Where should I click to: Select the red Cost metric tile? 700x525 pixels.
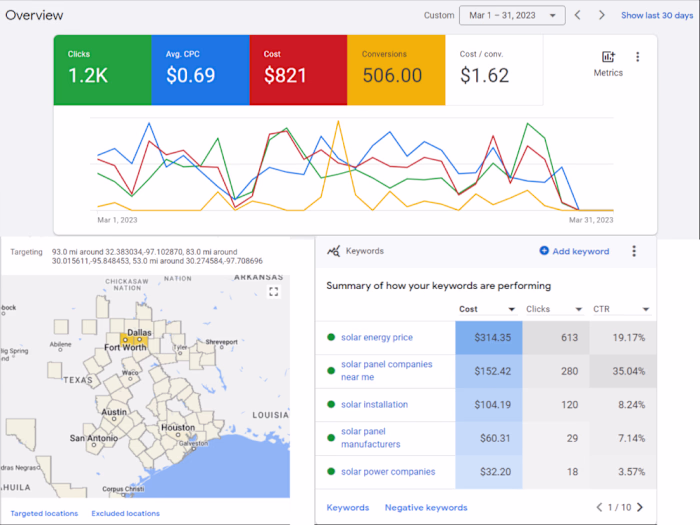pos(298,70)
